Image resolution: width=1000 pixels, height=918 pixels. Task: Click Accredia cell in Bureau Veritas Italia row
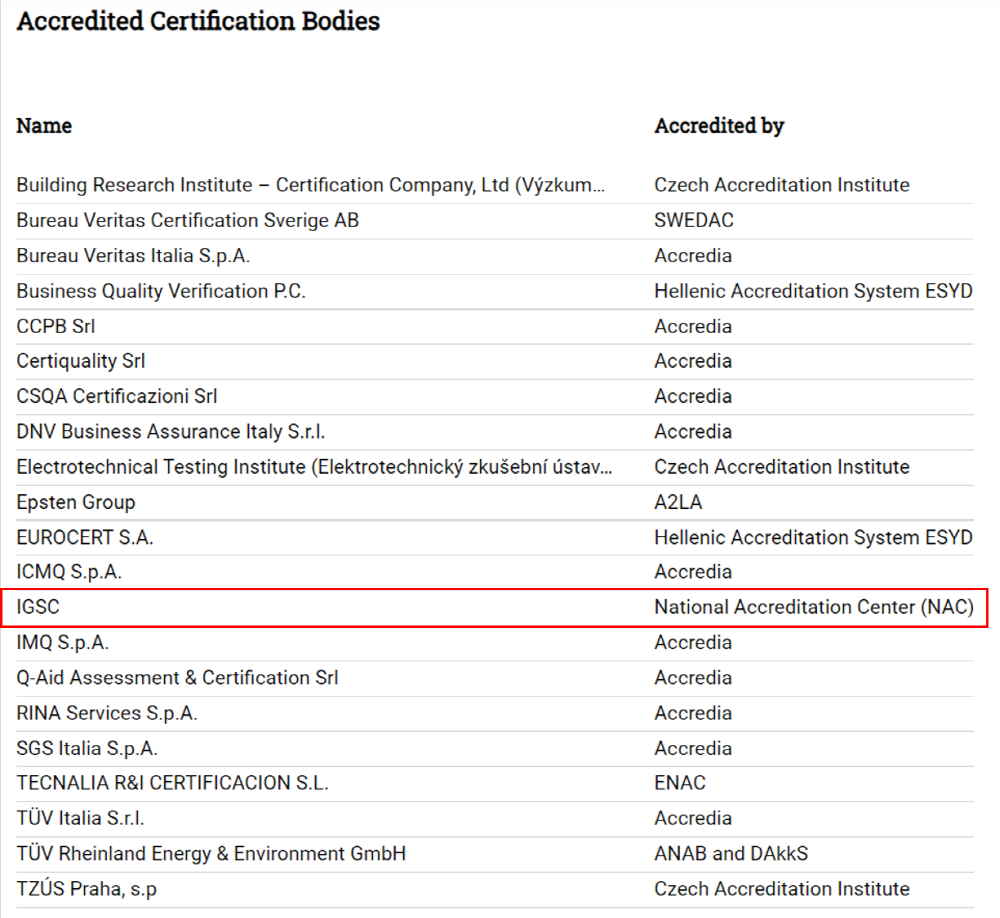(693, 256)
